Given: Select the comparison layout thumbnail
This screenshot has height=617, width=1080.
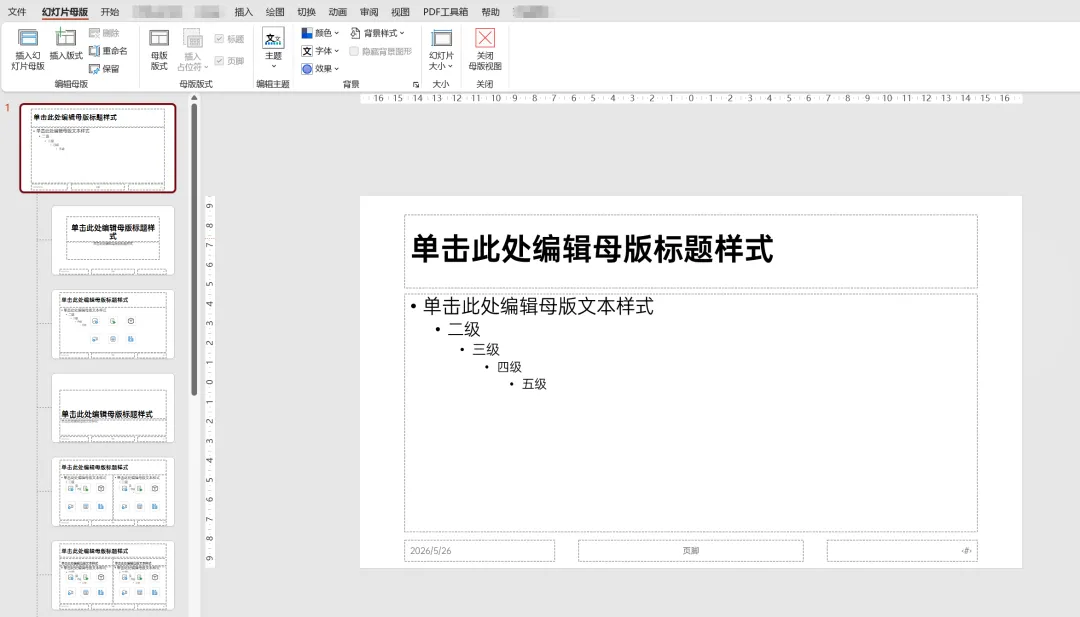Looking at the screenshot, I should [x=113, y=576].
